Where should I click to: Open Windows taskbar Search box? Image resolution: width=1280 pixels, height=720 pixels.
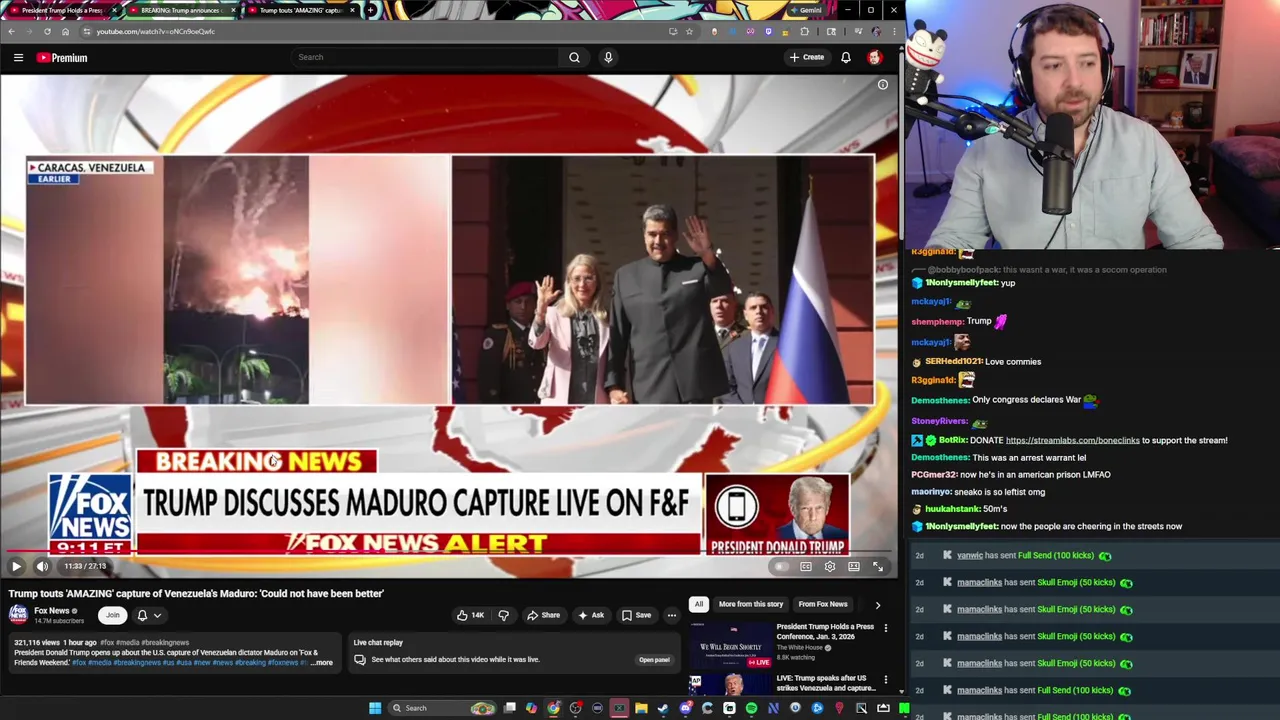(x=442, y=708)
